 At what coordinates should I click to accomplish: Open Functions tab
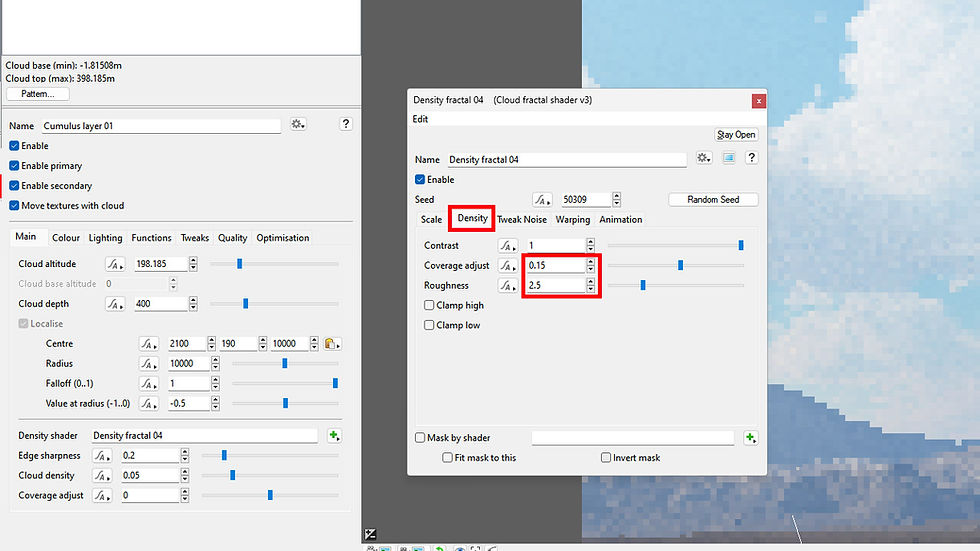(151, 238)
